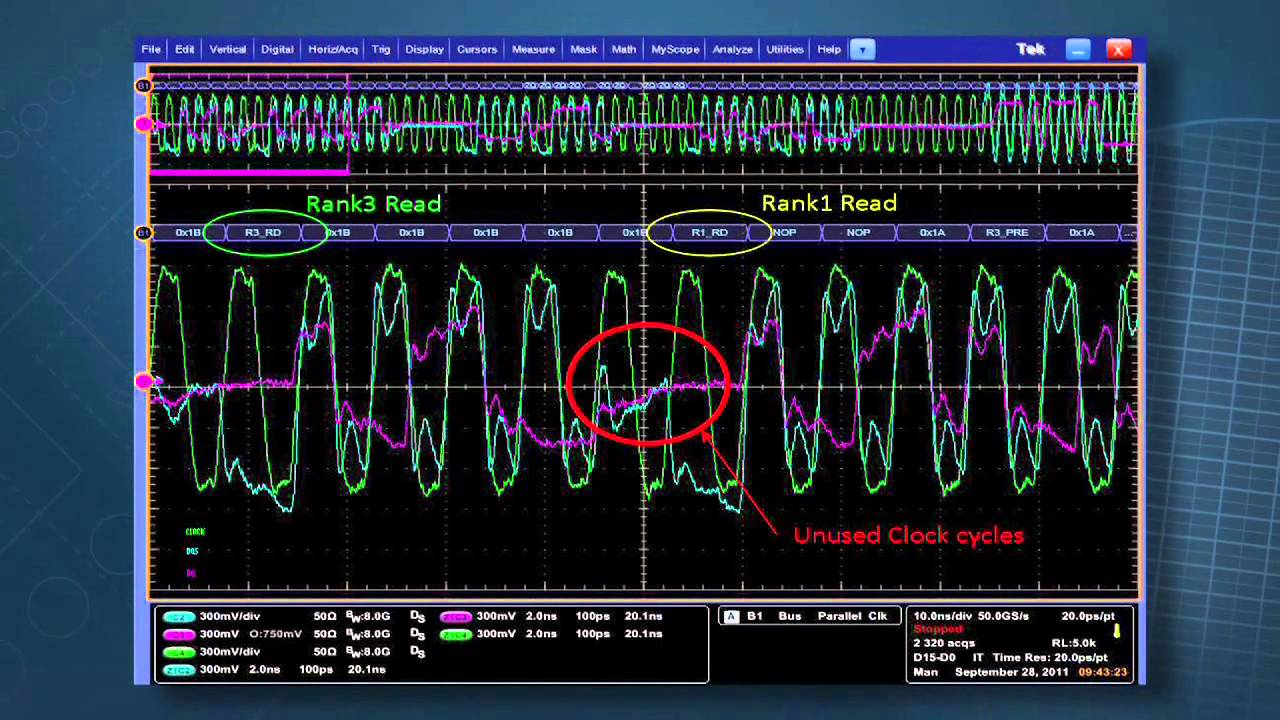Click the Parallel Clk trigger readout
The width and height of the screenshot is (1280, 720).
pos(852,616)
